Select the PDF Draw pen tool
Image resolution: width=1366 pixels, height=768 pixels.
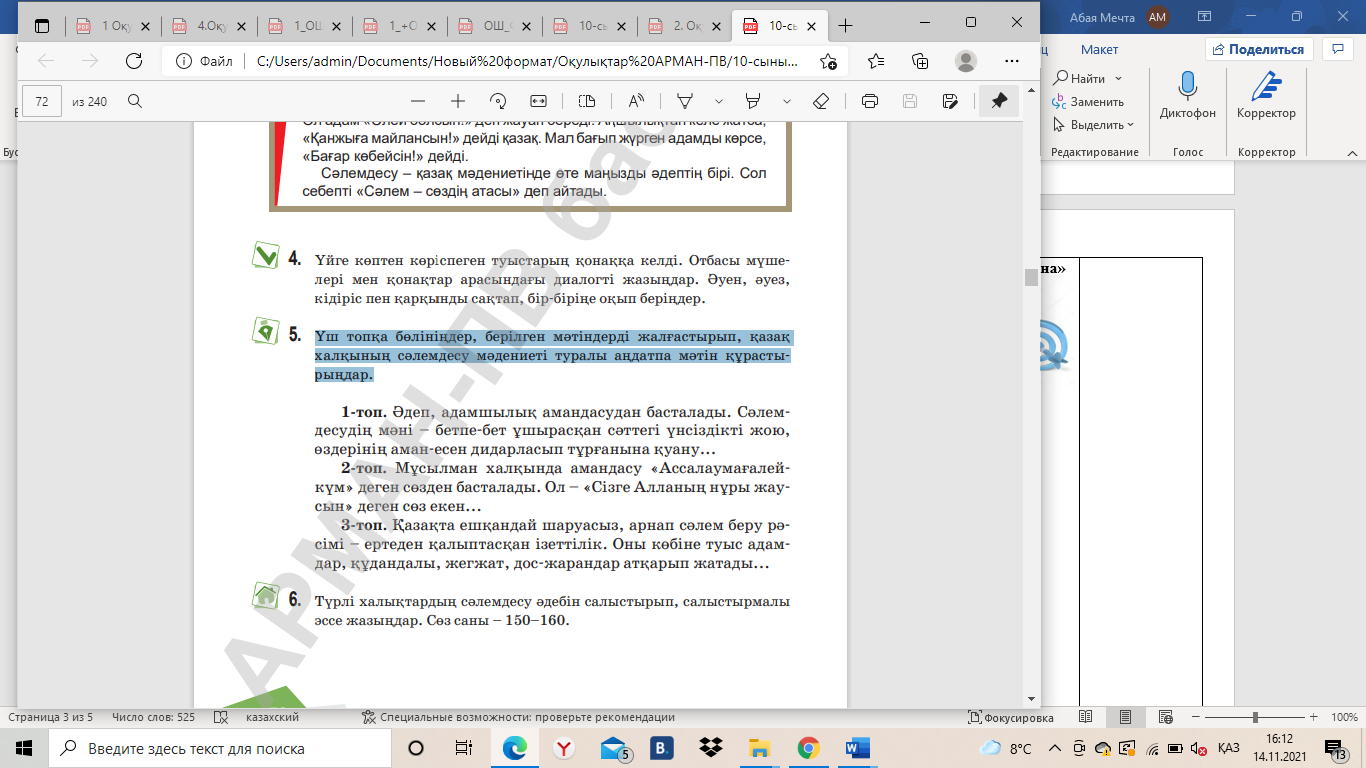(x=686, y=101)
